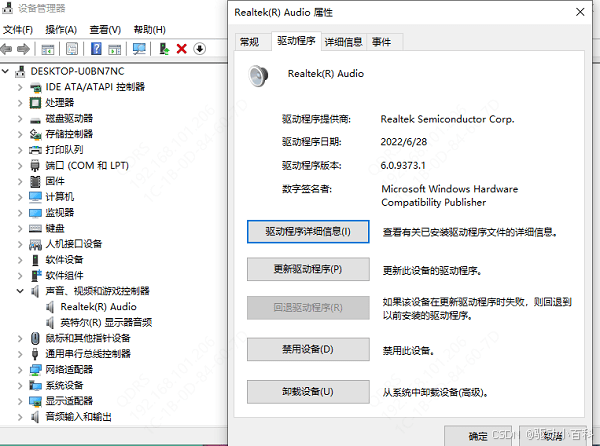Select the Realtek(R) Audio tree item
Viewport: 600px width, 446px height.
click(x=98, y=307)
